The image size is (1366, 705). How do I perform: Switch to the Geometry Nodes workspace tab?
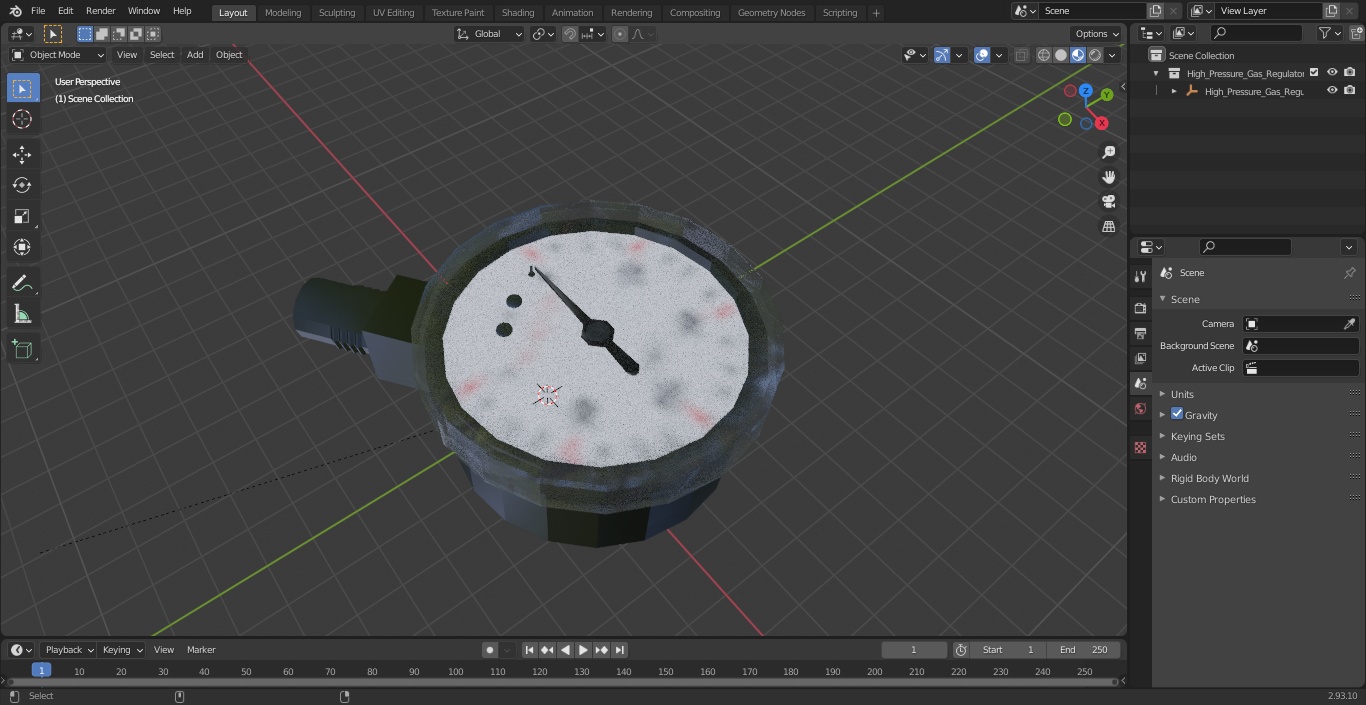coord(771,12)
